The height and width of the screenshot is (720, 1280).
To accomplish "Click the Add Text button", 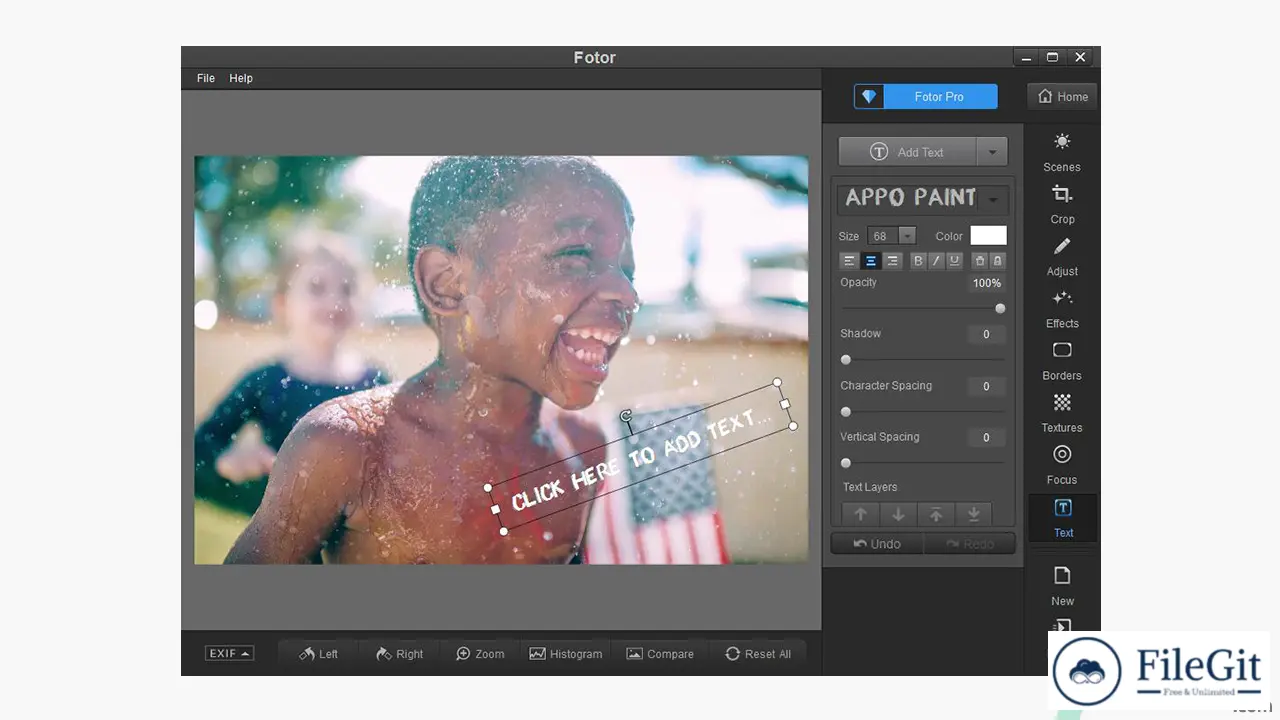I will [x=907, y=152].
